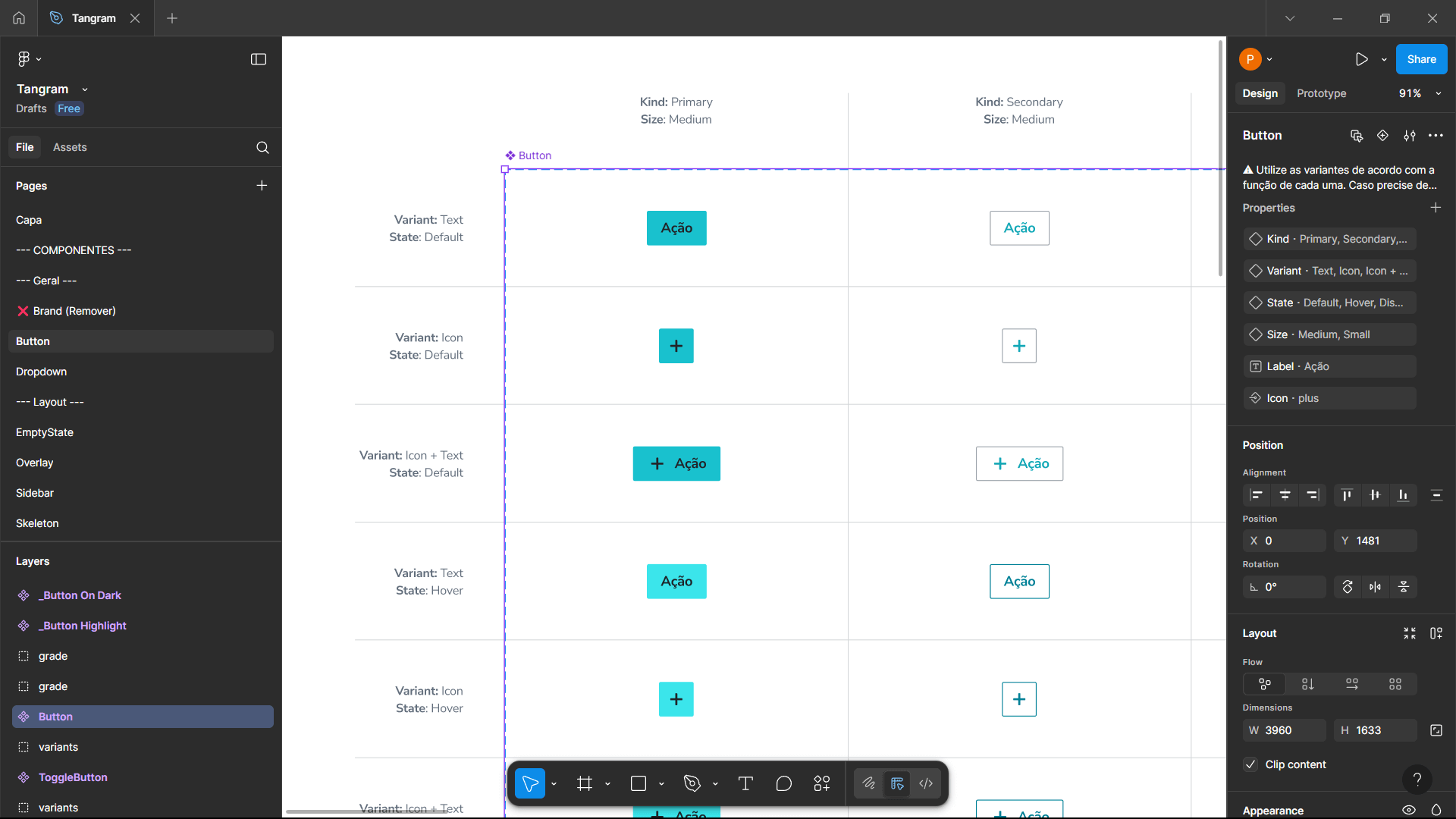The height and width of the screenshot is (819, 1456).
Task: Select the Frame tool
Action: tap(585, 783)
